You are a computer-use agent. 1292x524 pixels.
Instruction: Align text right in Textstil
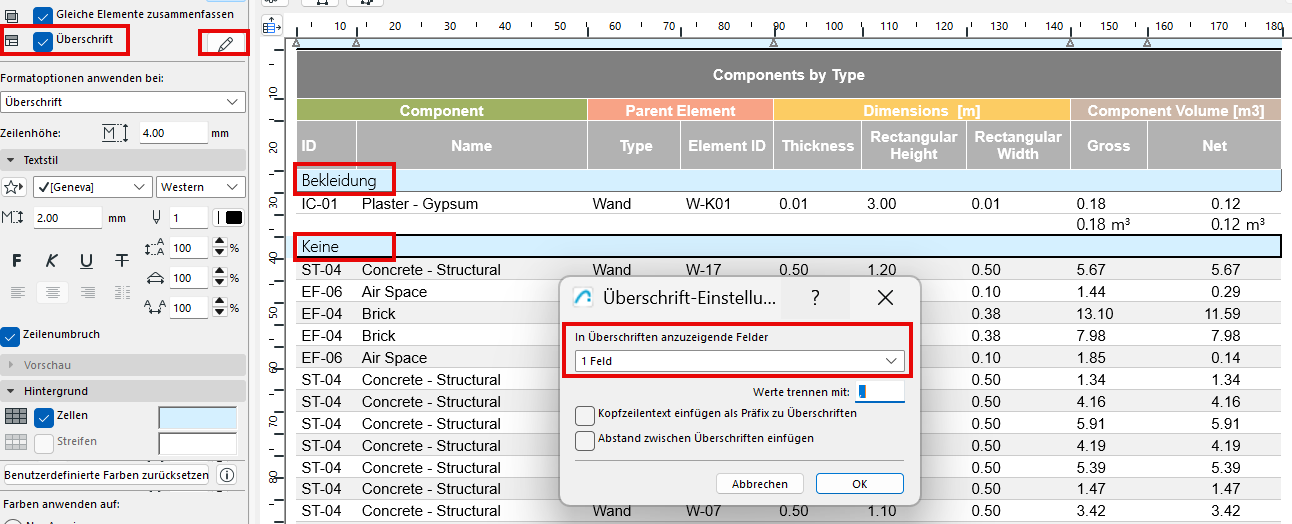point(88,292)
